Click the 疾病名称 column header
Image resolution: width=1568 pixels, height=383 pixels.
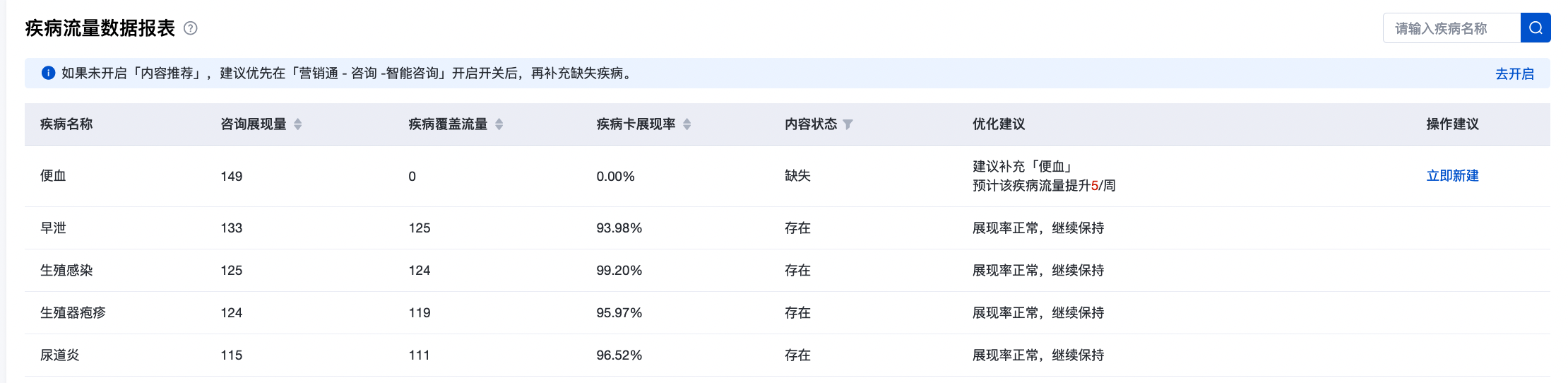click(x=66, y=124)
